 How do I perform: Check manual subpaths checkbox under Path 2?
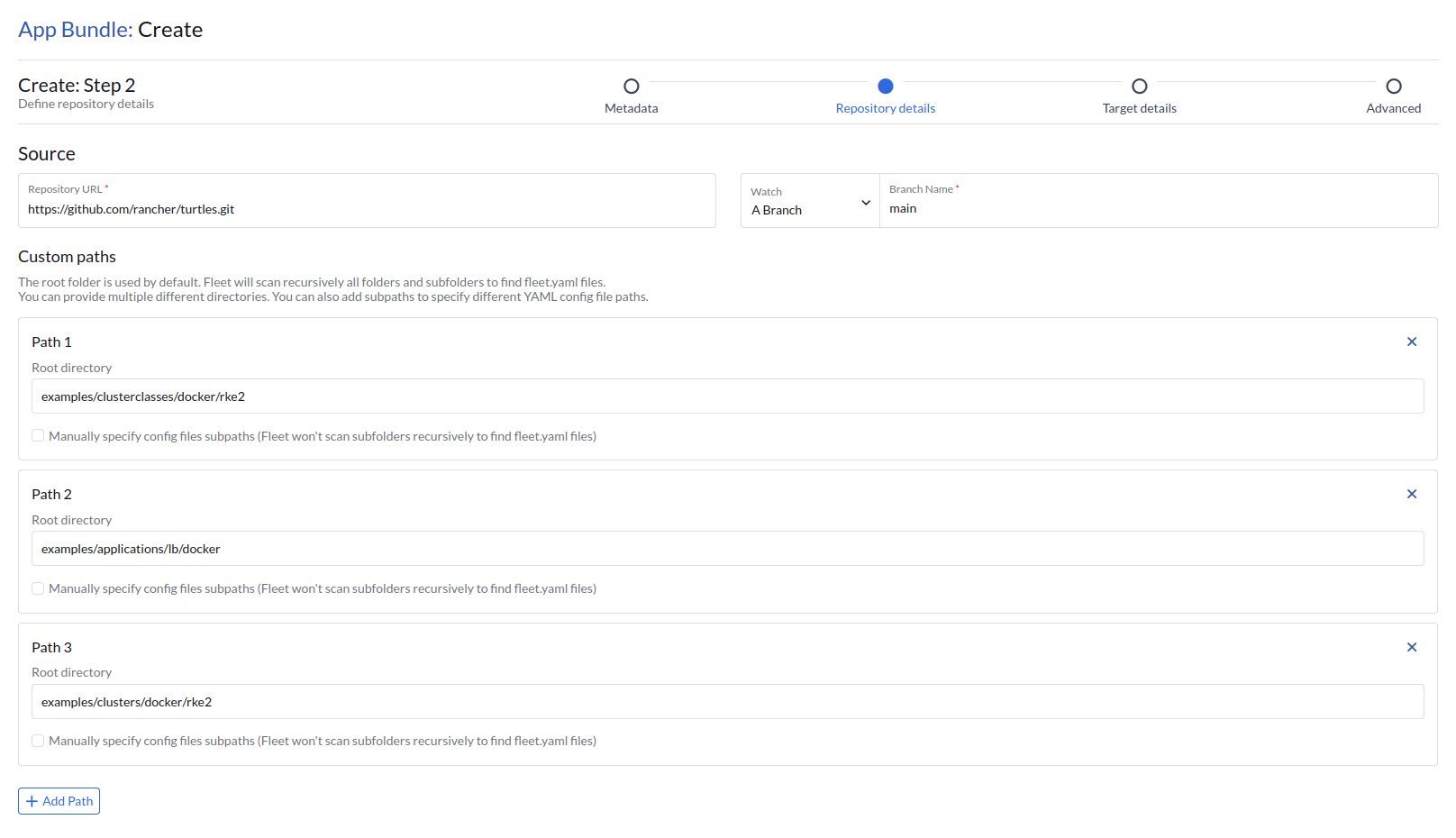point(38,588)
